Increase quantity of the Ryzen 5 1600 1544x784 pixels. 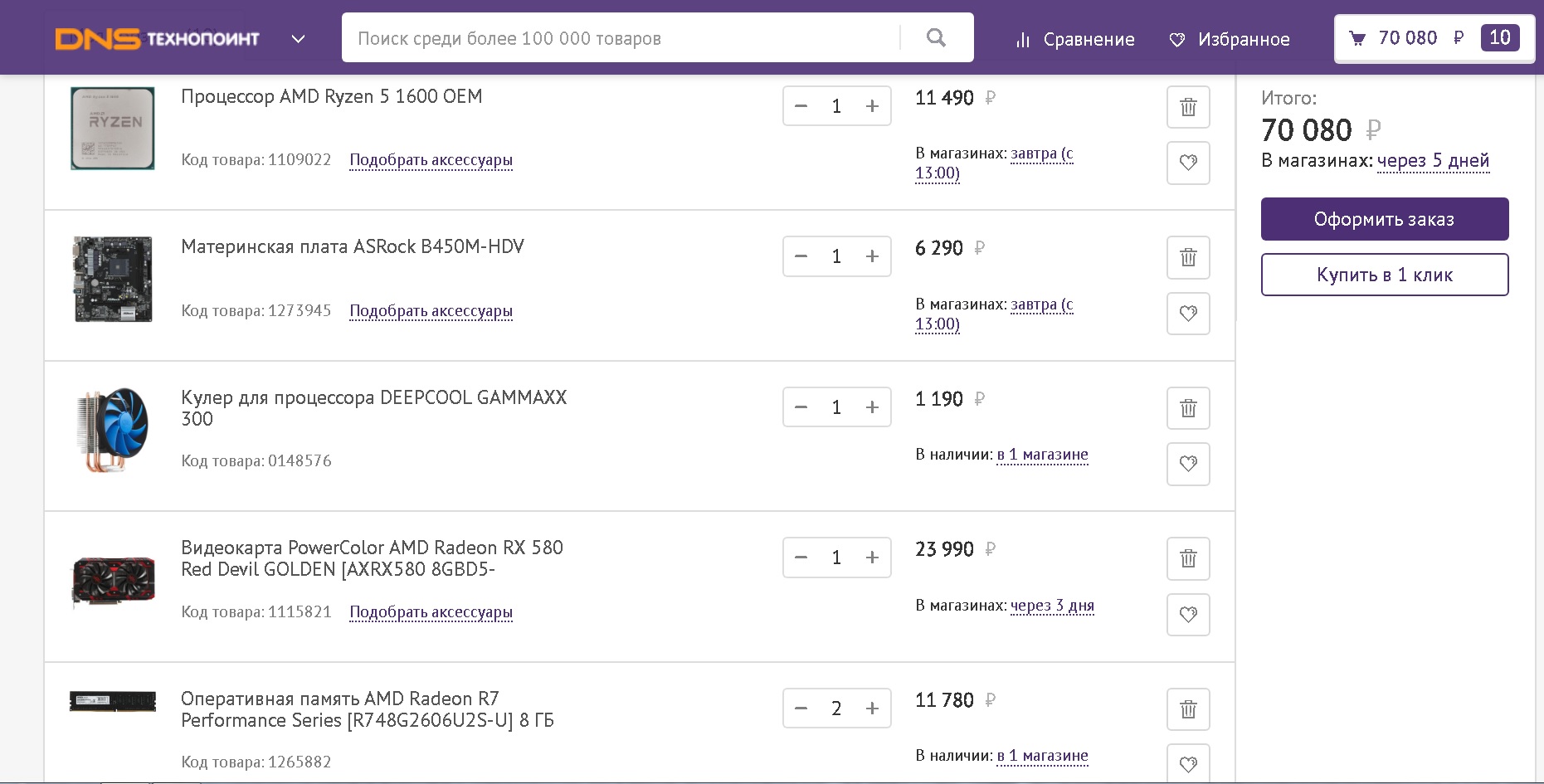click(x=872, y=106)
